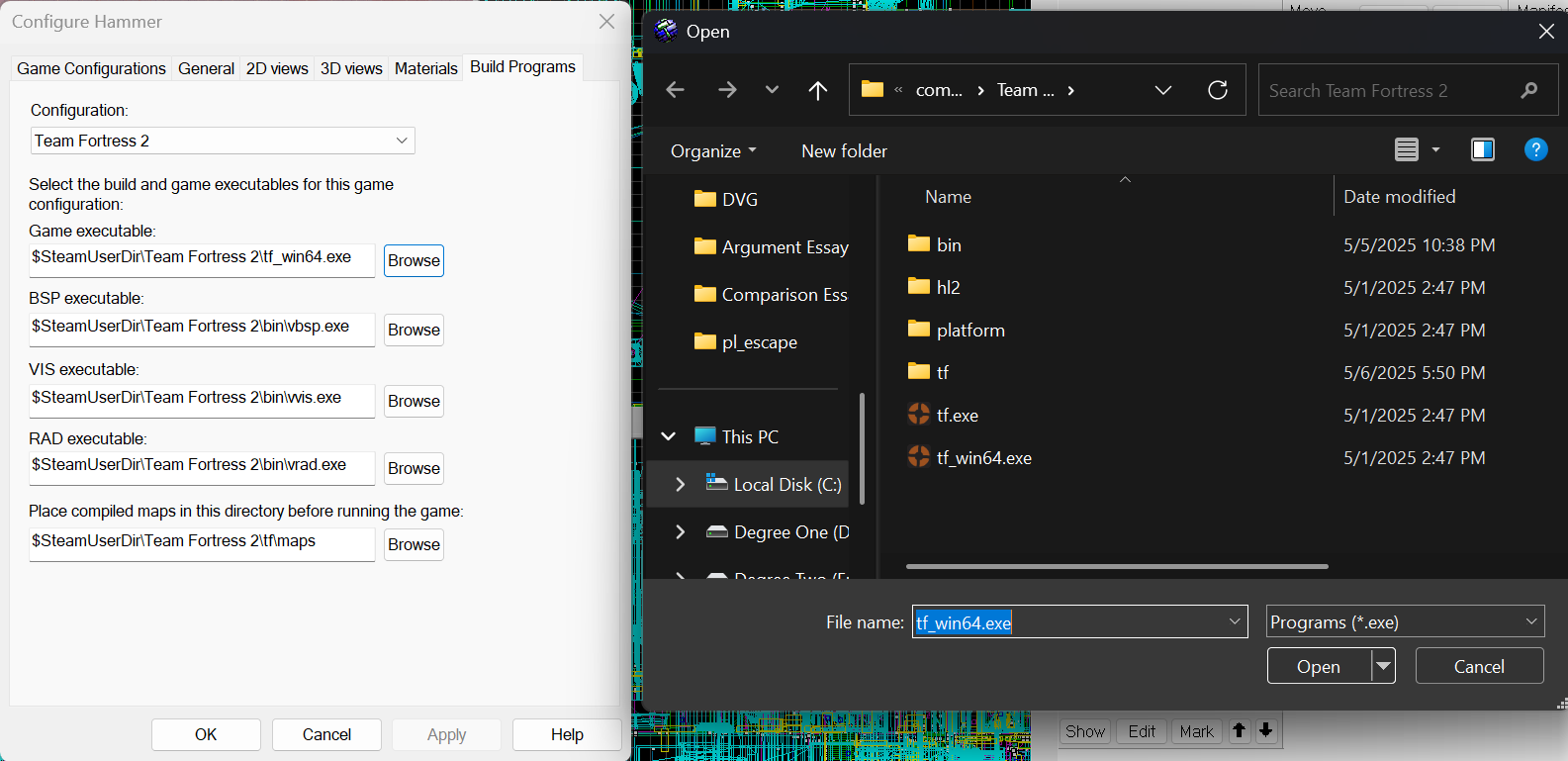Open the Configuration dropdown showing Team Fortress 2

223,141
